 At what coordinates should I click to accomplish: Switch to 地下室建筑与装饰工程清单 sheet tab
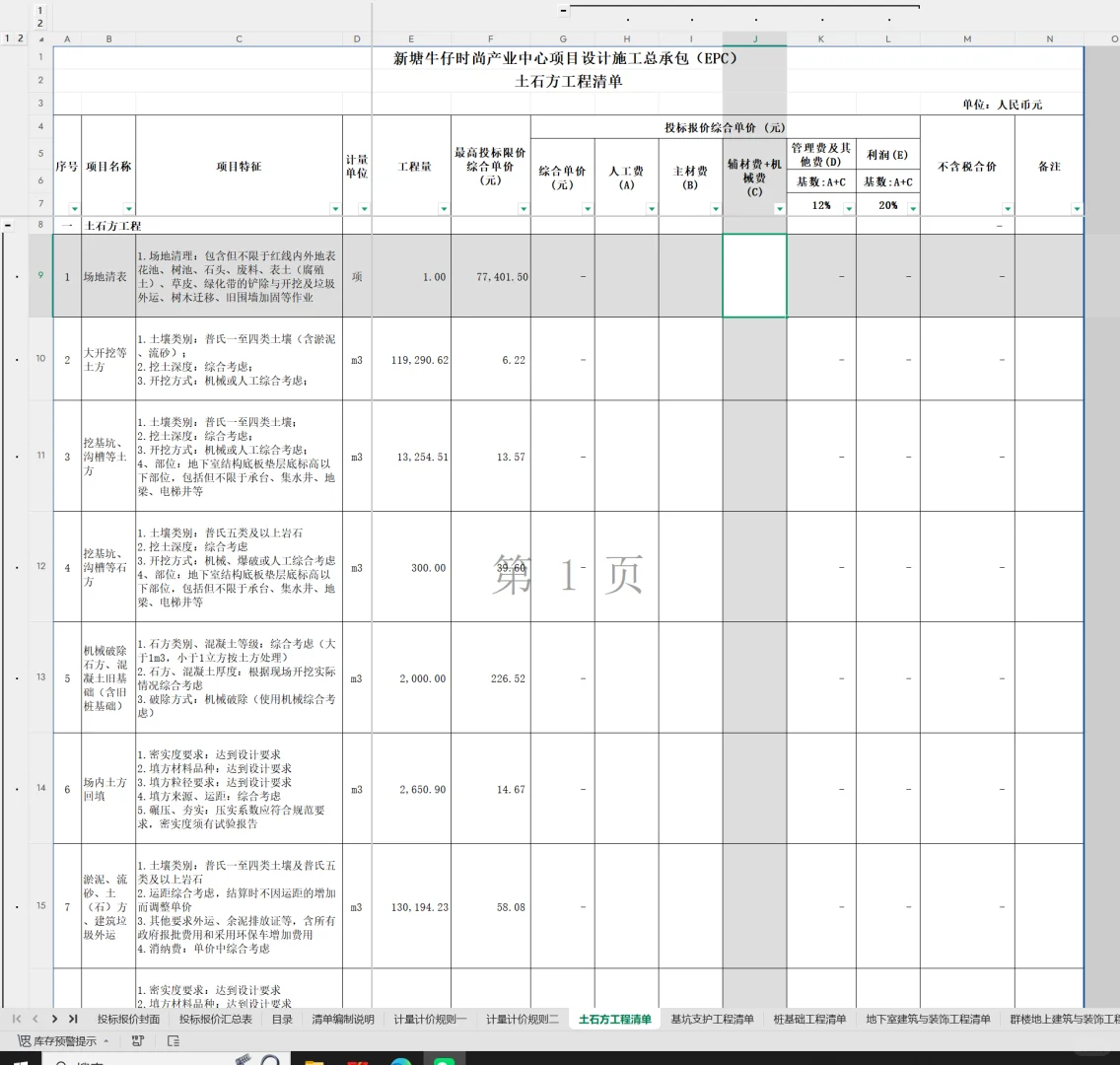pos(928,1020)
